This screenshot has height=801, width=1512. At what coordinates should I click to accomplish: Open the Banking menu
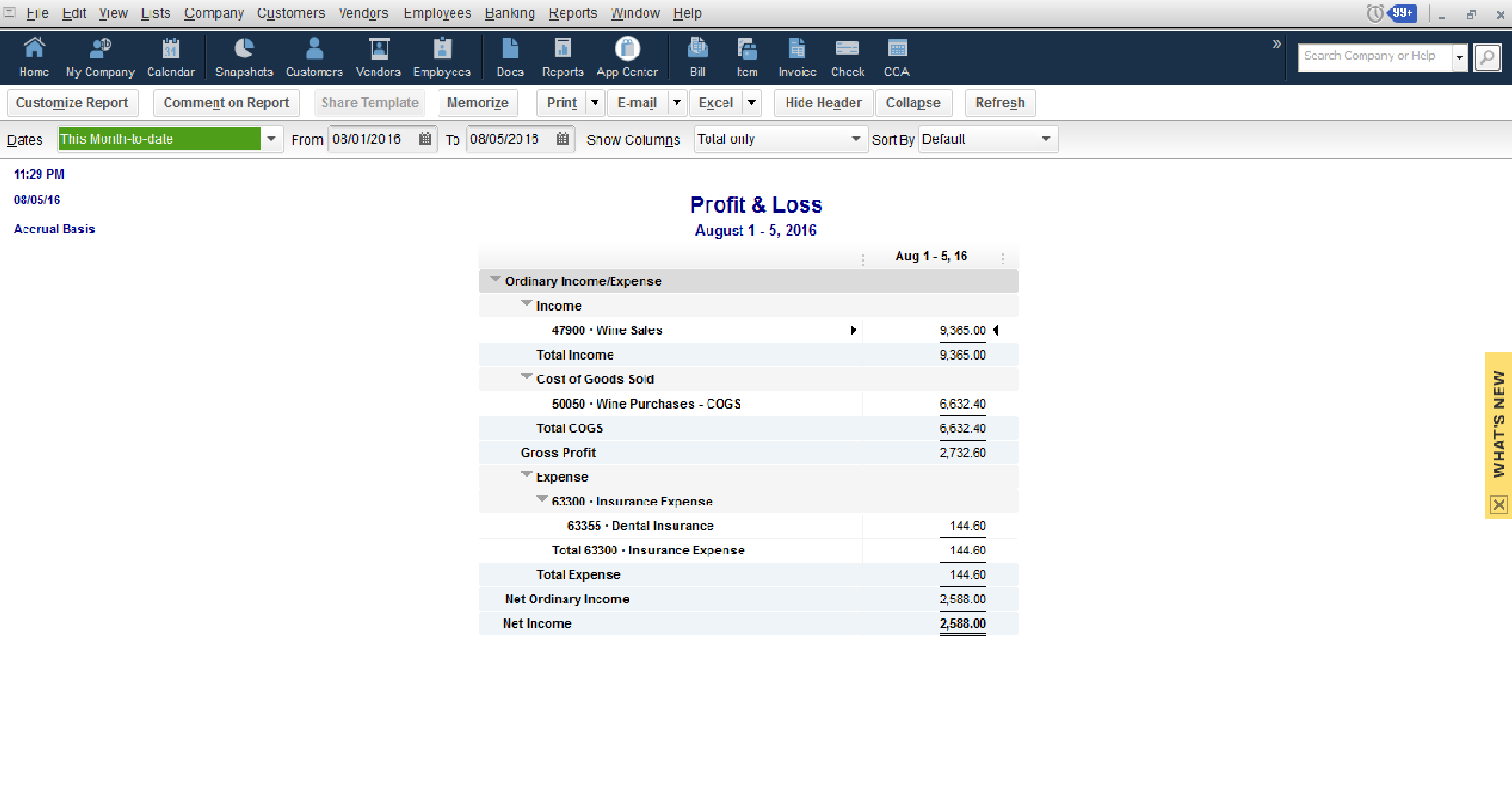click(509, 13)
